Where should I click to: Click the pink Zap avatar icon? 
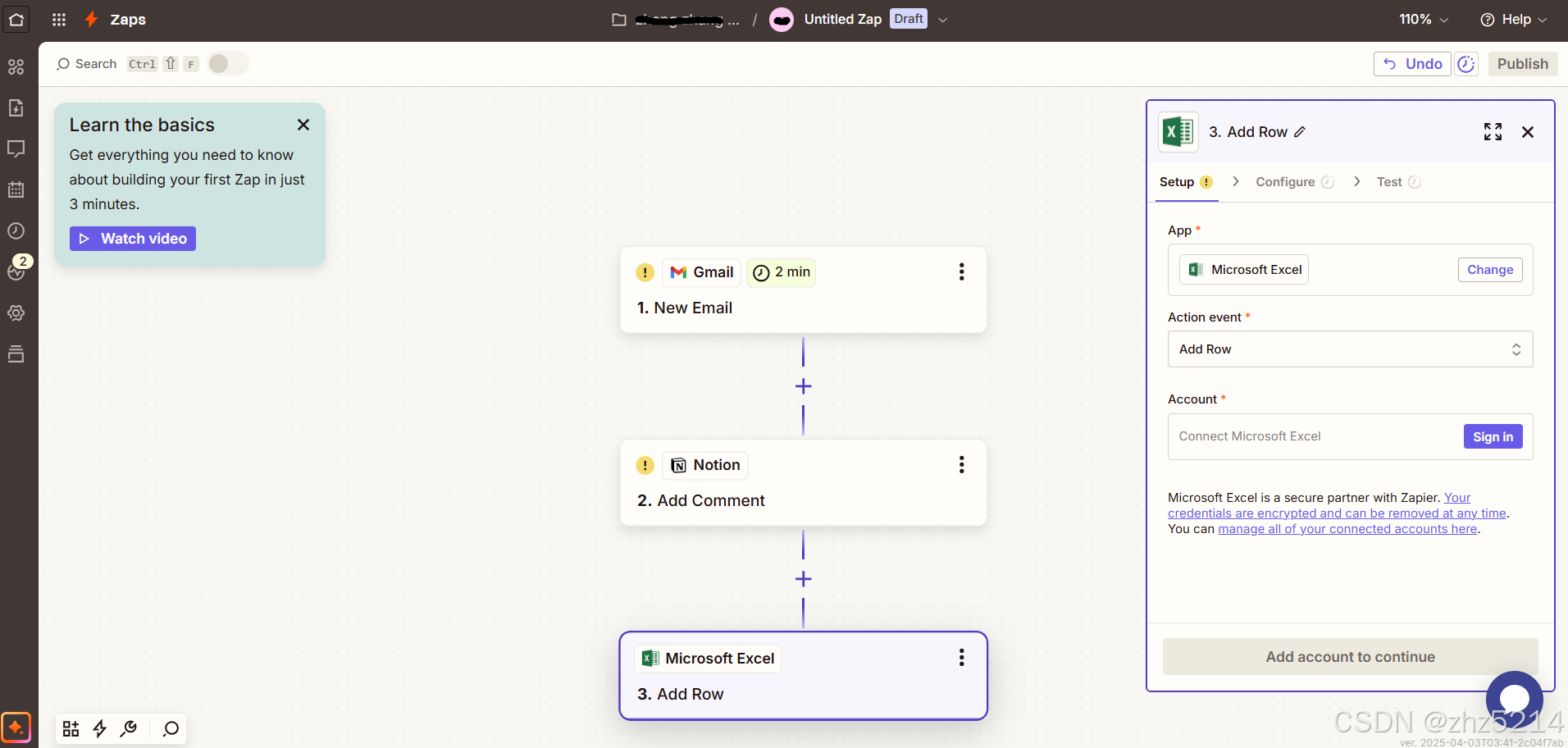[782, 20]
